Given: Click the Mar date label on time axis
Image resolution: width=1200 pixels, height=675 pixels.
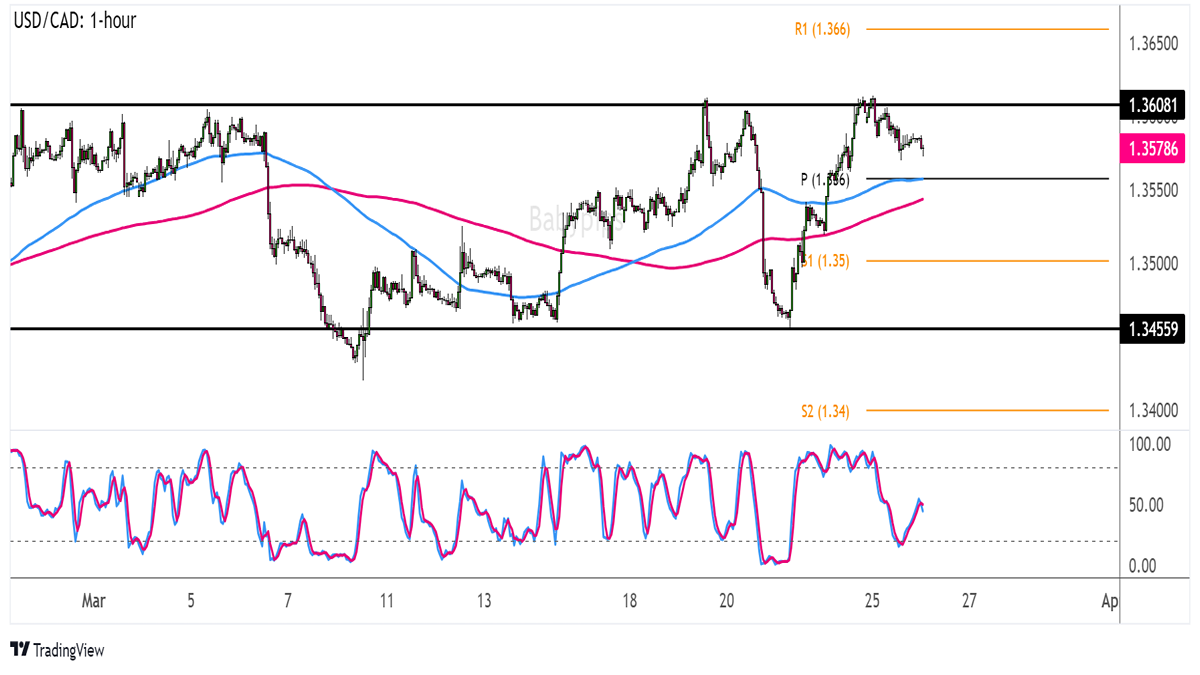Looking at the screenshot, I should (x=93, y=601).
